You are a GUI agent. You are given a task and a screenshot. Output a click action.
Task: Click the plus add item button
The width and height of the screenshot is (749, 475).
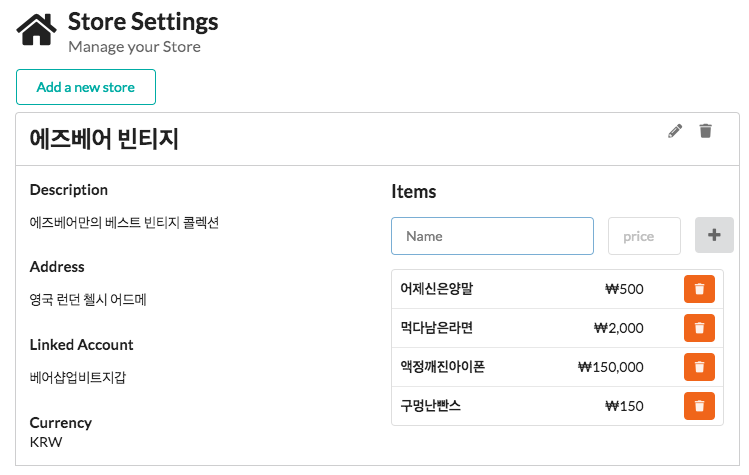click(714, 236)
